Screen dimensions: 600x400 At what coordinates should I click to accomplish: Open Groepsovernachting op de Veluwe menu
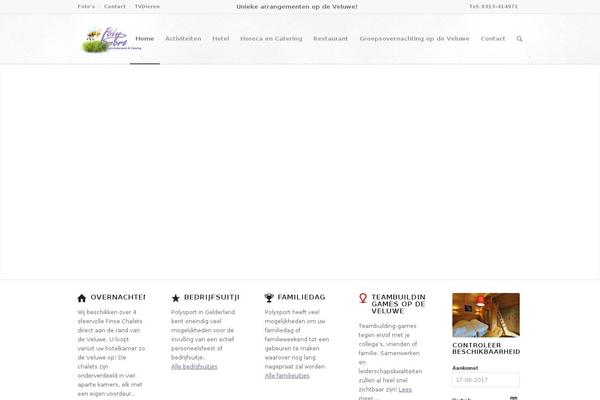(x=414, y=39)
